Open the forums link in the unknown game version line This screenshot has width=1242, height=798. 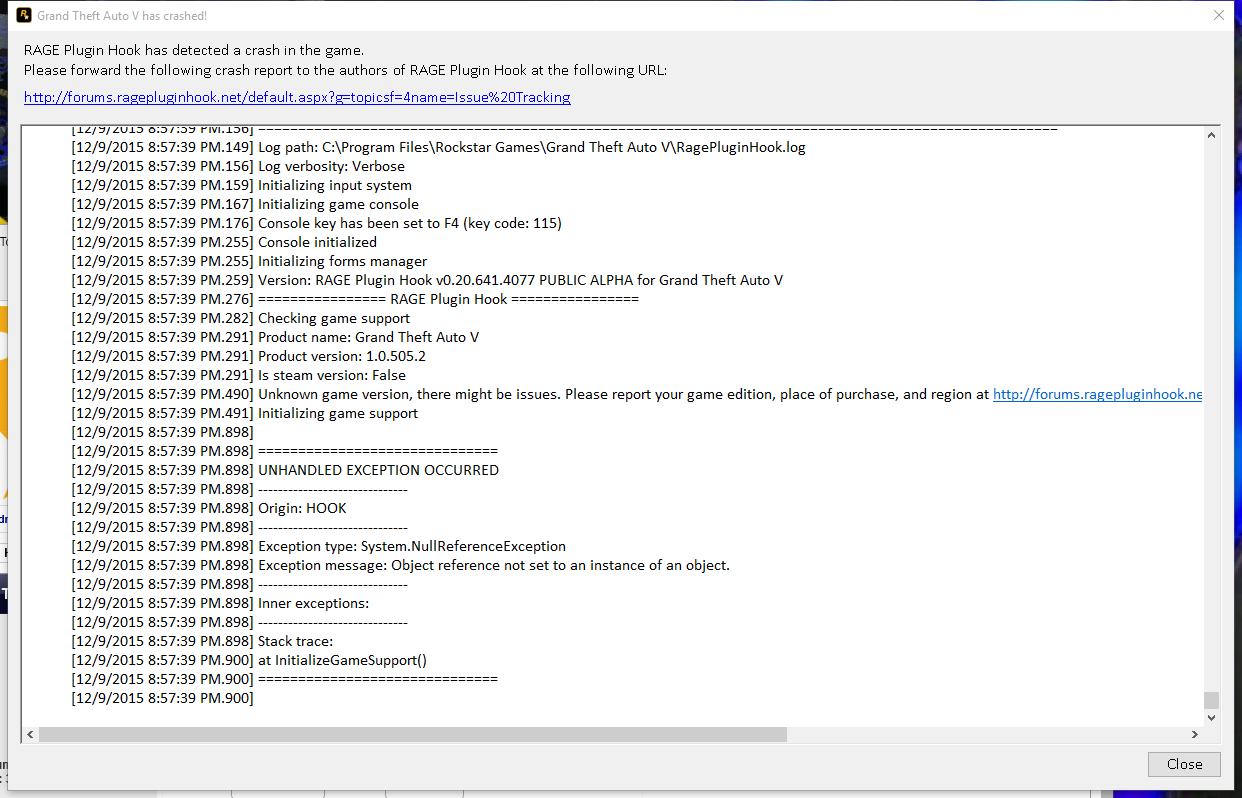(x=1097, y=394)
